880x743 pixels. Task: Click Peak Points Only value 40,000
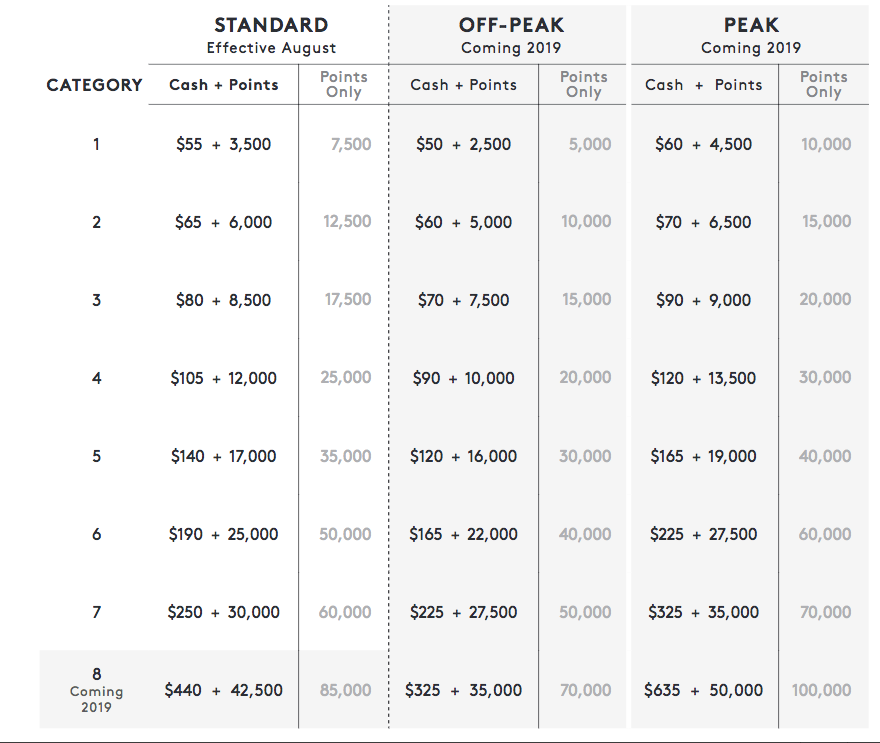click(x=824, y=456)
